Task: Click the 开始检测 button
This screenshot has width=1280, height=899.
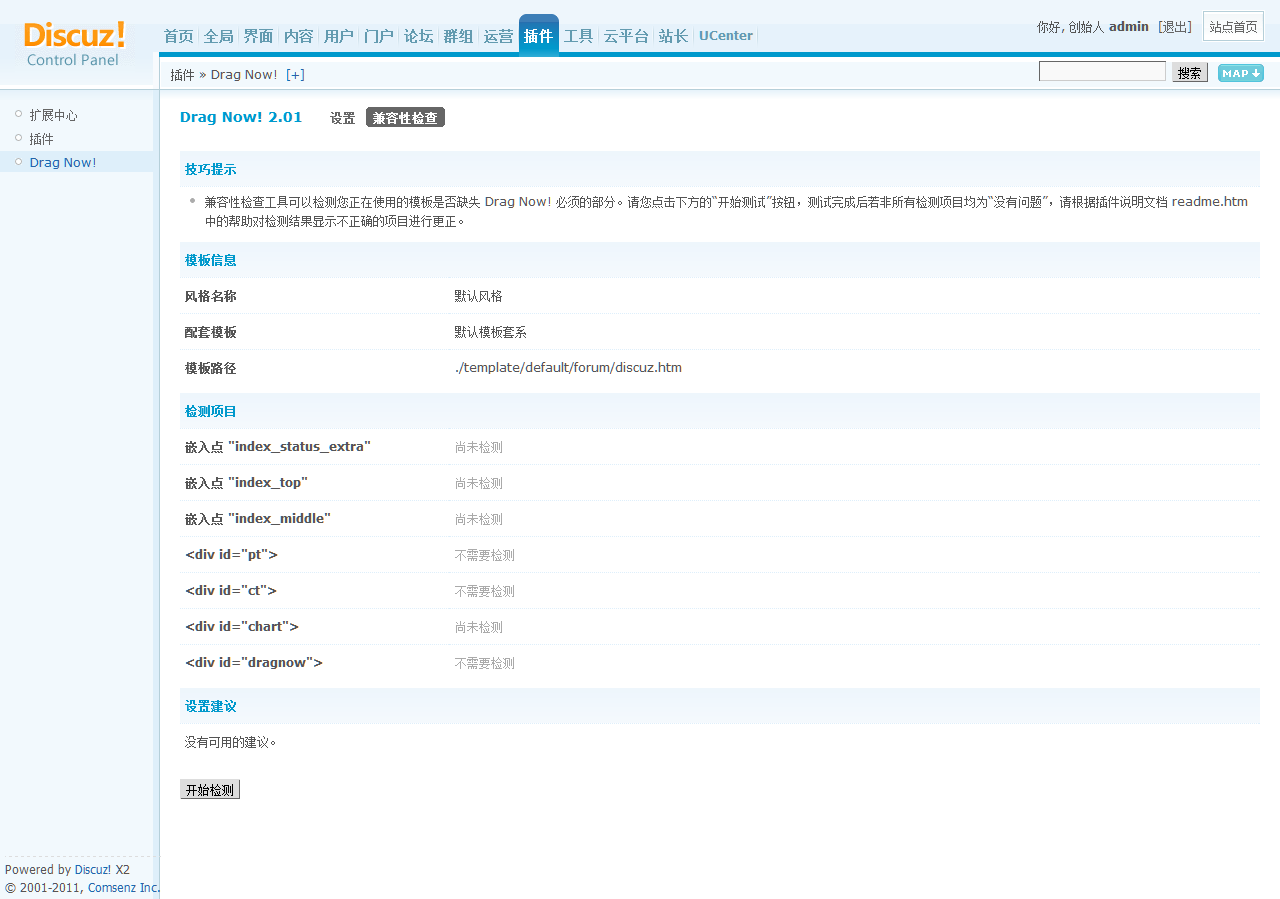Action: click(x=210, y=790)
